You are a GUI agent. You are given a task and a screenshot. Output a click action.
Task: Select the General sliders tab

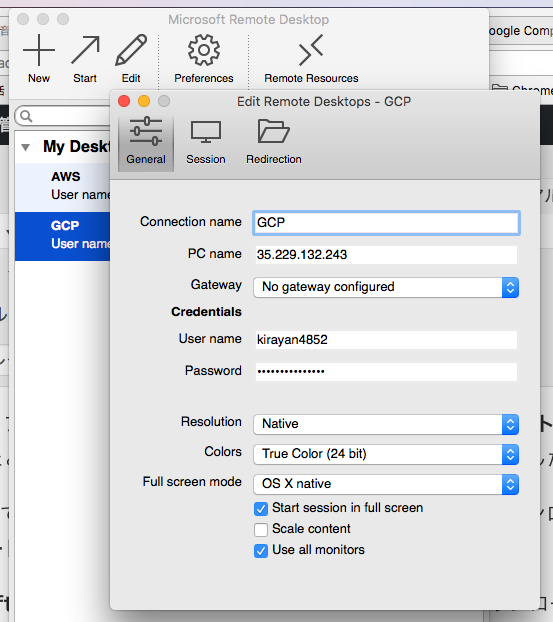tap(146, 142)
